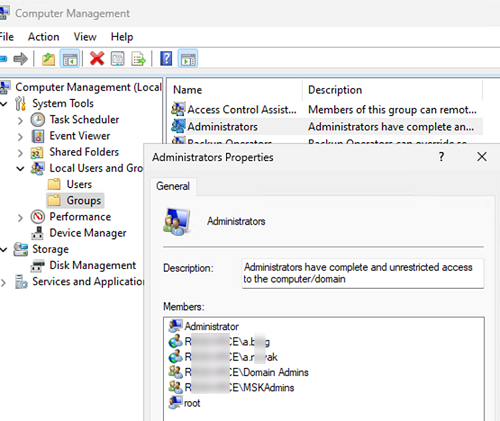Click in the Description text field
Screen dimensions: 500x421
coord(363,273)
